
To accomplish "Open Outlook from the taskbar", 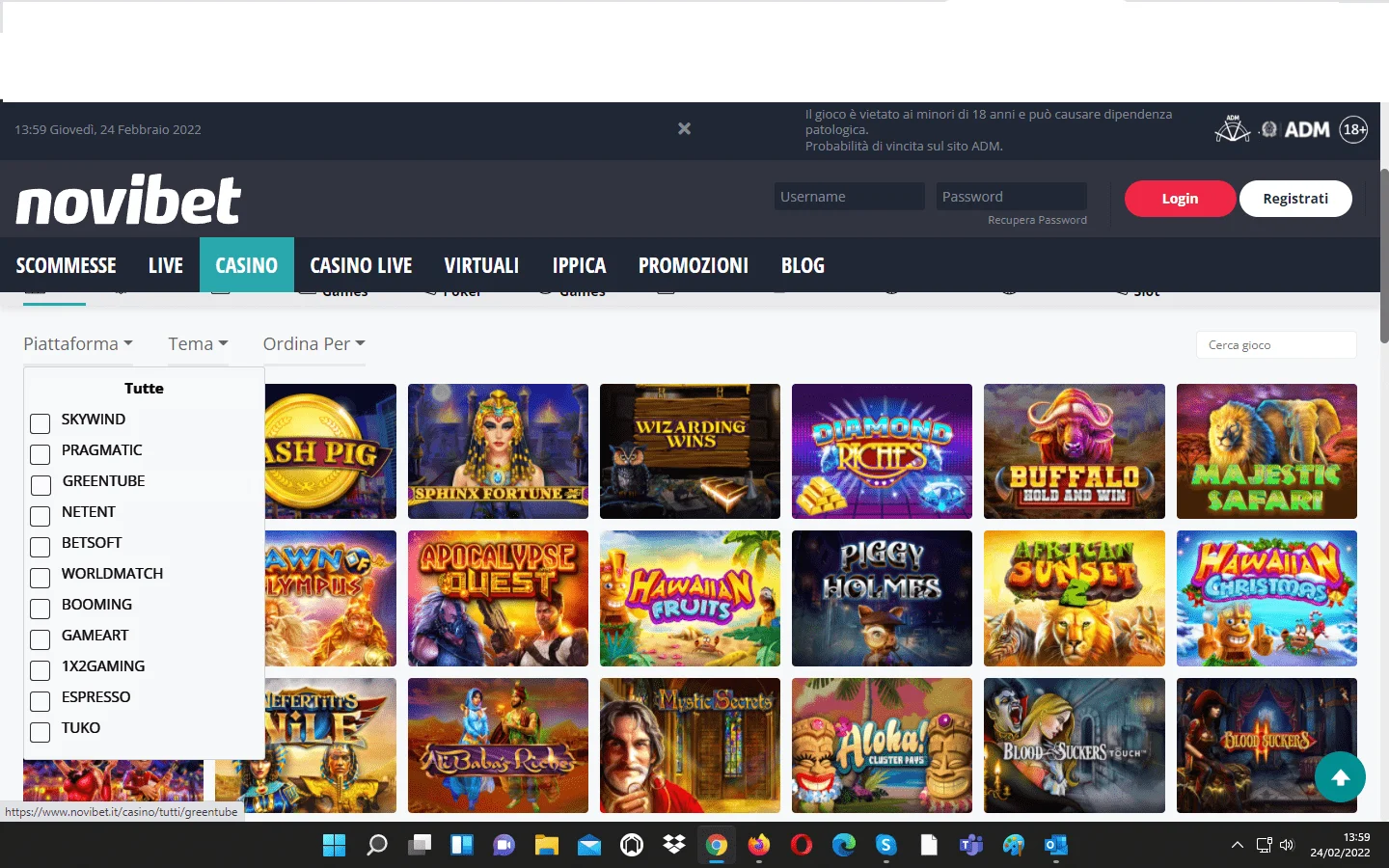I will coord(1056,846).
